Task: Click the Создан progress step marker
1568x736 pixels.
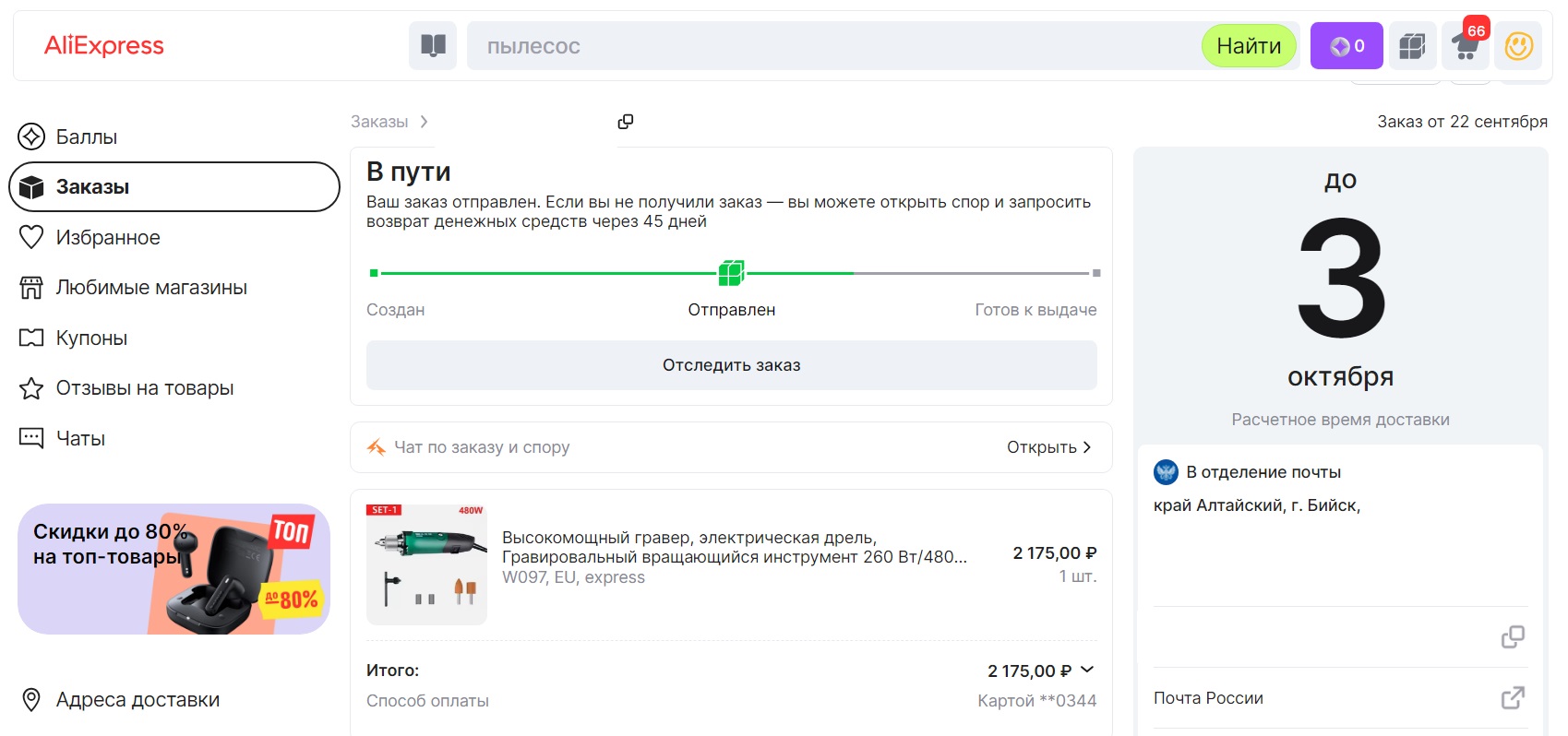Action: point(374,273)
